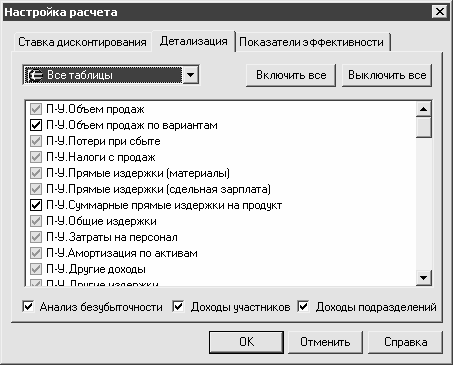This screenshot has width=453, height=365.
Task: Select the Все таблицы combo box field
Action: (x=111, y=75)
